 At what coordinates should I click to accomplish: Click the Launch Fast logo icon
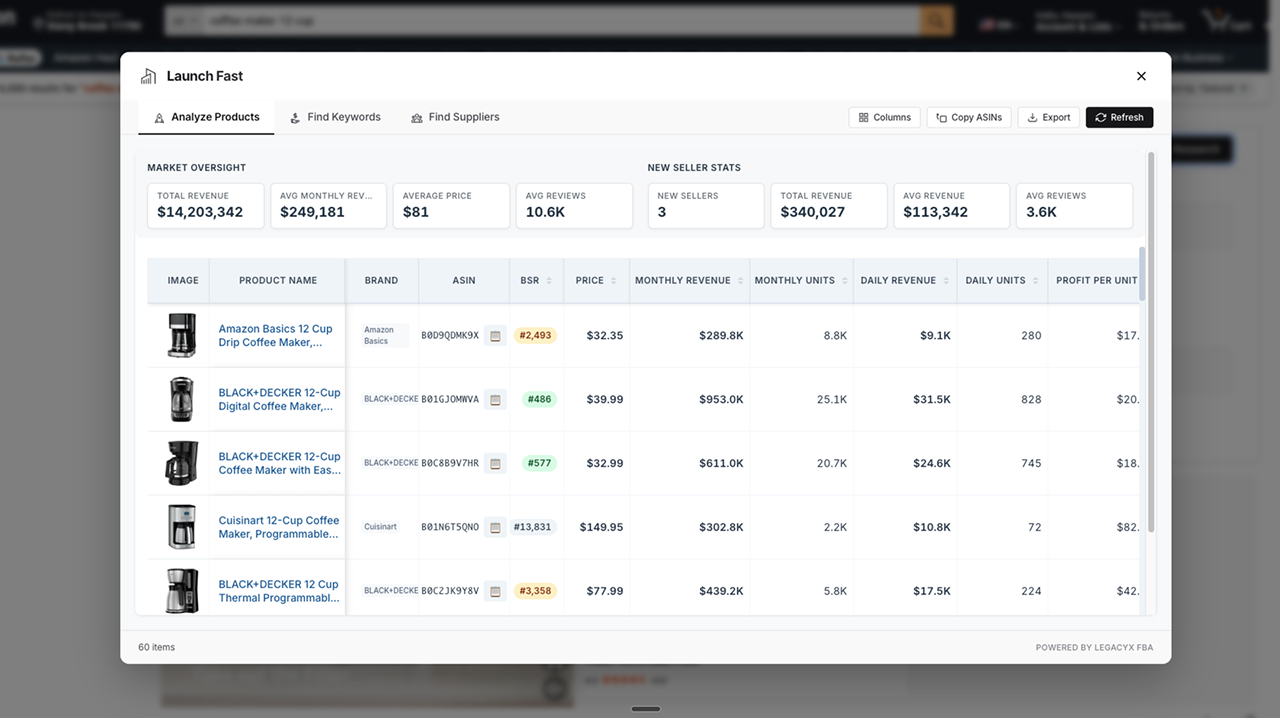click(149, 76)
